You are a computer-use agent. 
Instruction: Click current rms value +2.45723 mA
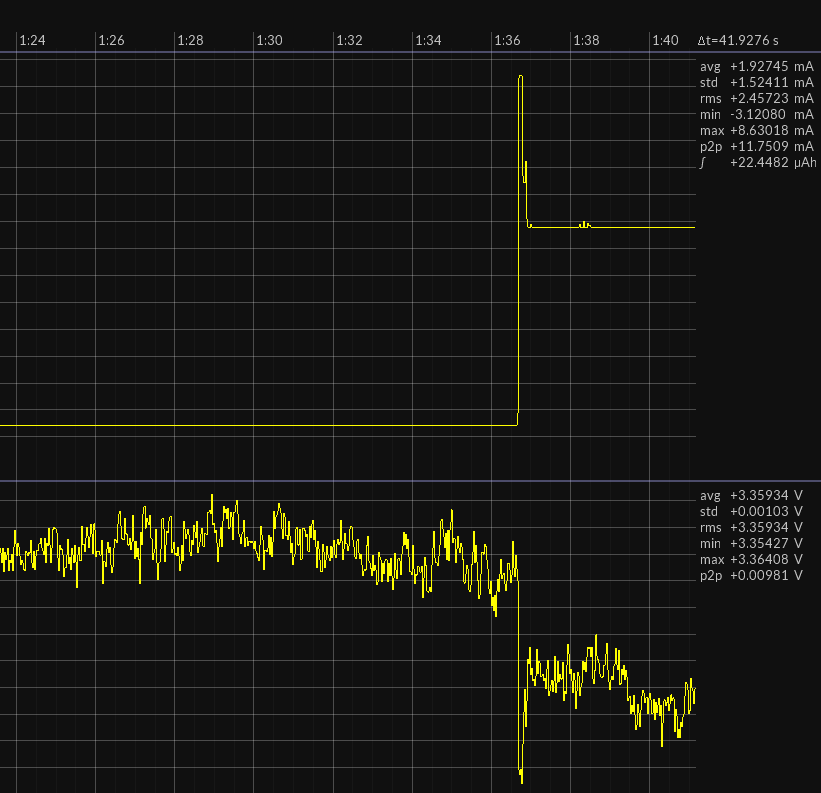coord(772,98)
